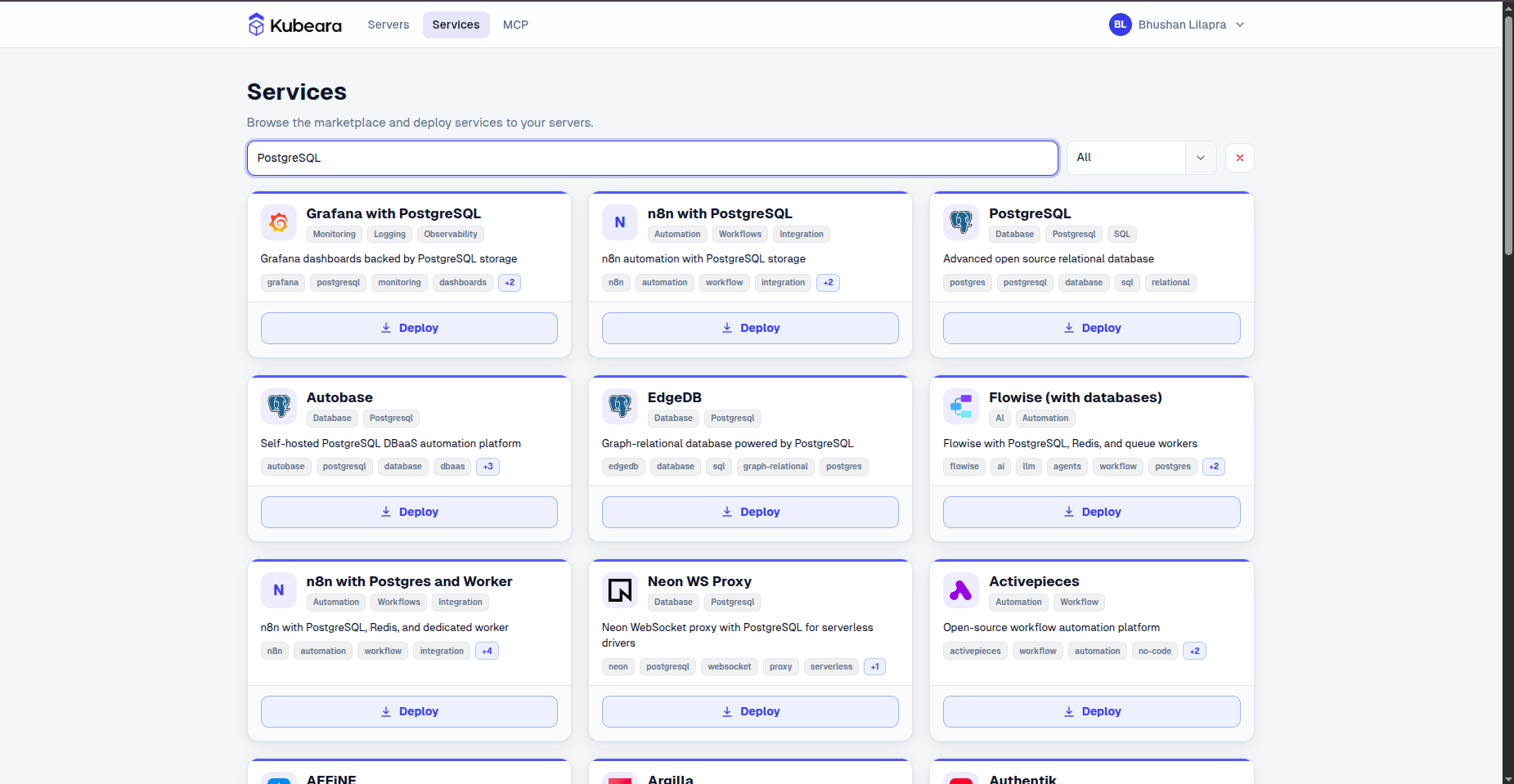This screenshot has height=784, width=1514.
Task: Click the AI category badge on Flowise
Action: pos(1000,419)
